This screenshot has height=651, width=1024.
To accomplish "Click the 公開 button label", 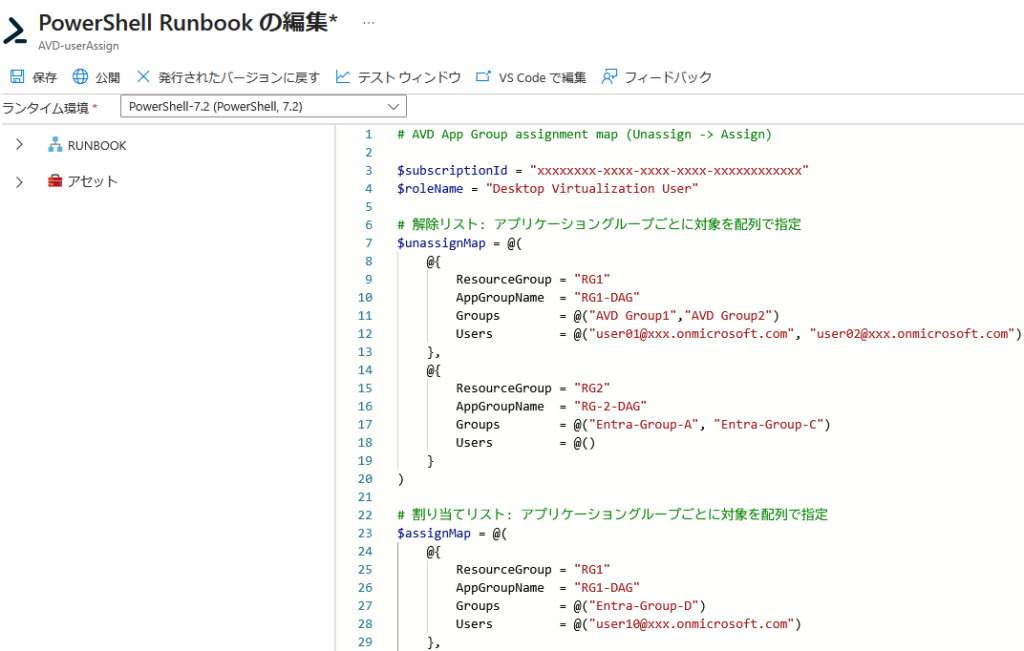I will click(107, 78).
